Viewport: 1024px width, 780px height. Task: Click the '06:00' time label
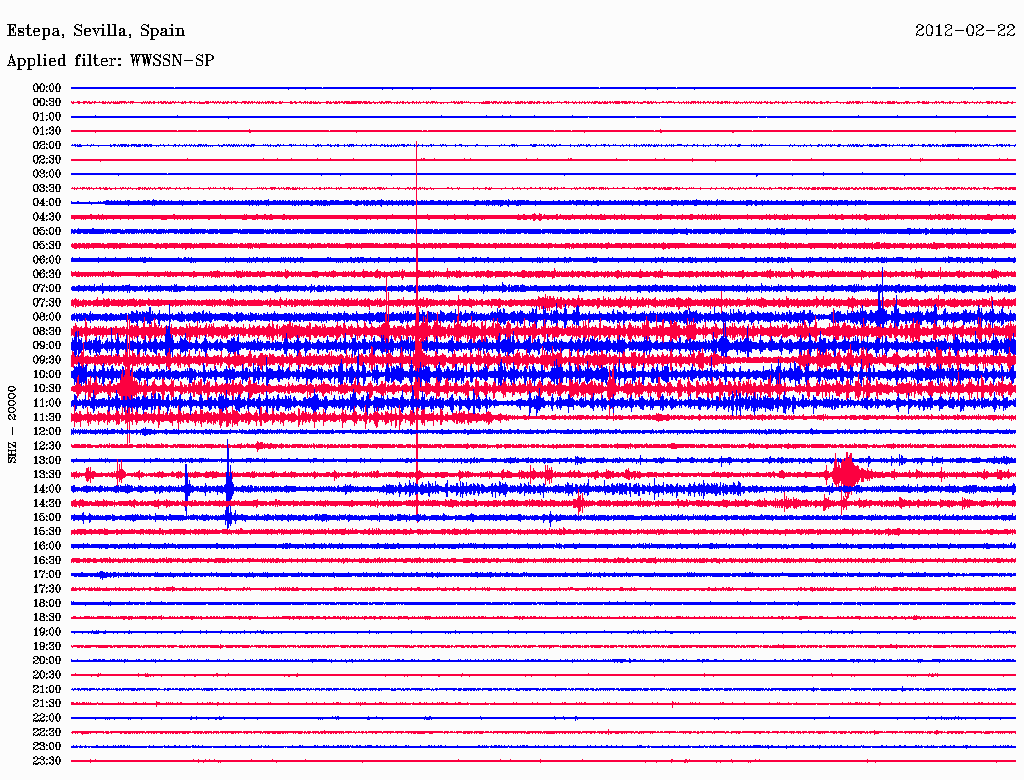46,259
